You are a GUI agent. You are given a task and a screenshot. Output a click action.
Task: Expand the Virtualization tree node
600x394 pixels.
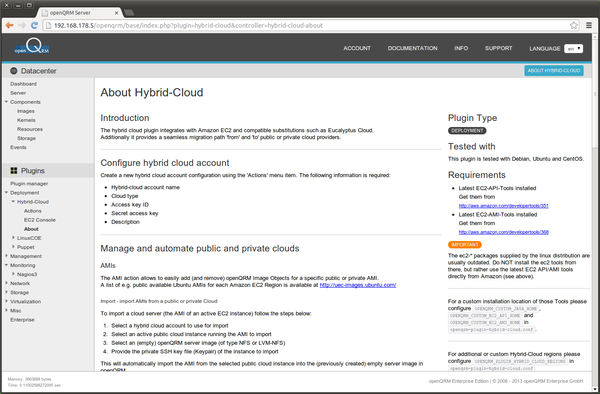click(6, 301)
